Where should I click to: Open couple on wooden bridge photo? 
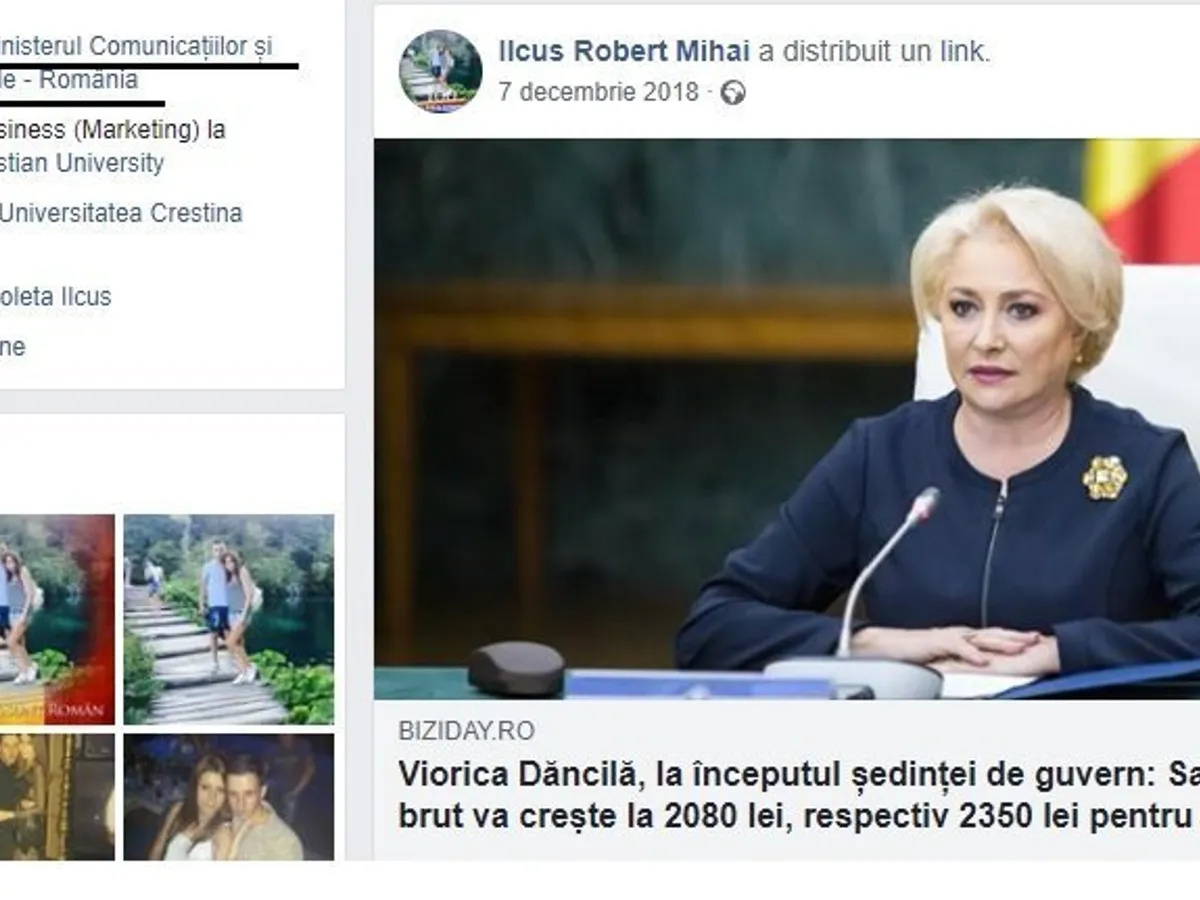coord(229,619)
